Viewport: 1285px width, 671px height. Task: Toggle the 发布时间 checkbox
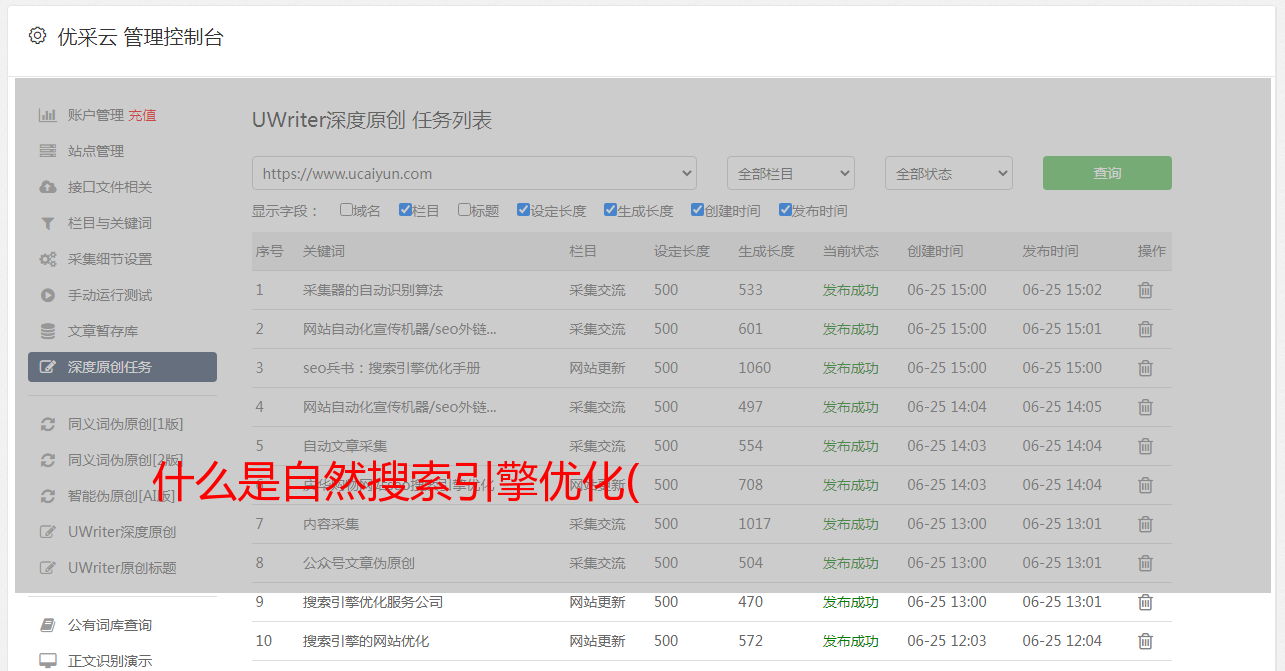point(784,210)
